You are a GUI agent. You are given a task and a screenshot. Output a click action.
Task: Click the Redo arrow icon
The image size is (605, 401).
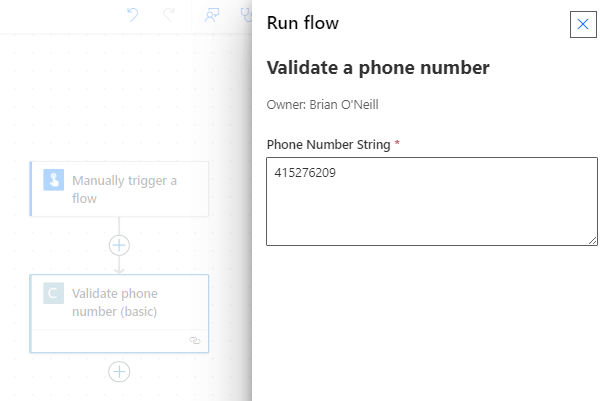(169, 15)
